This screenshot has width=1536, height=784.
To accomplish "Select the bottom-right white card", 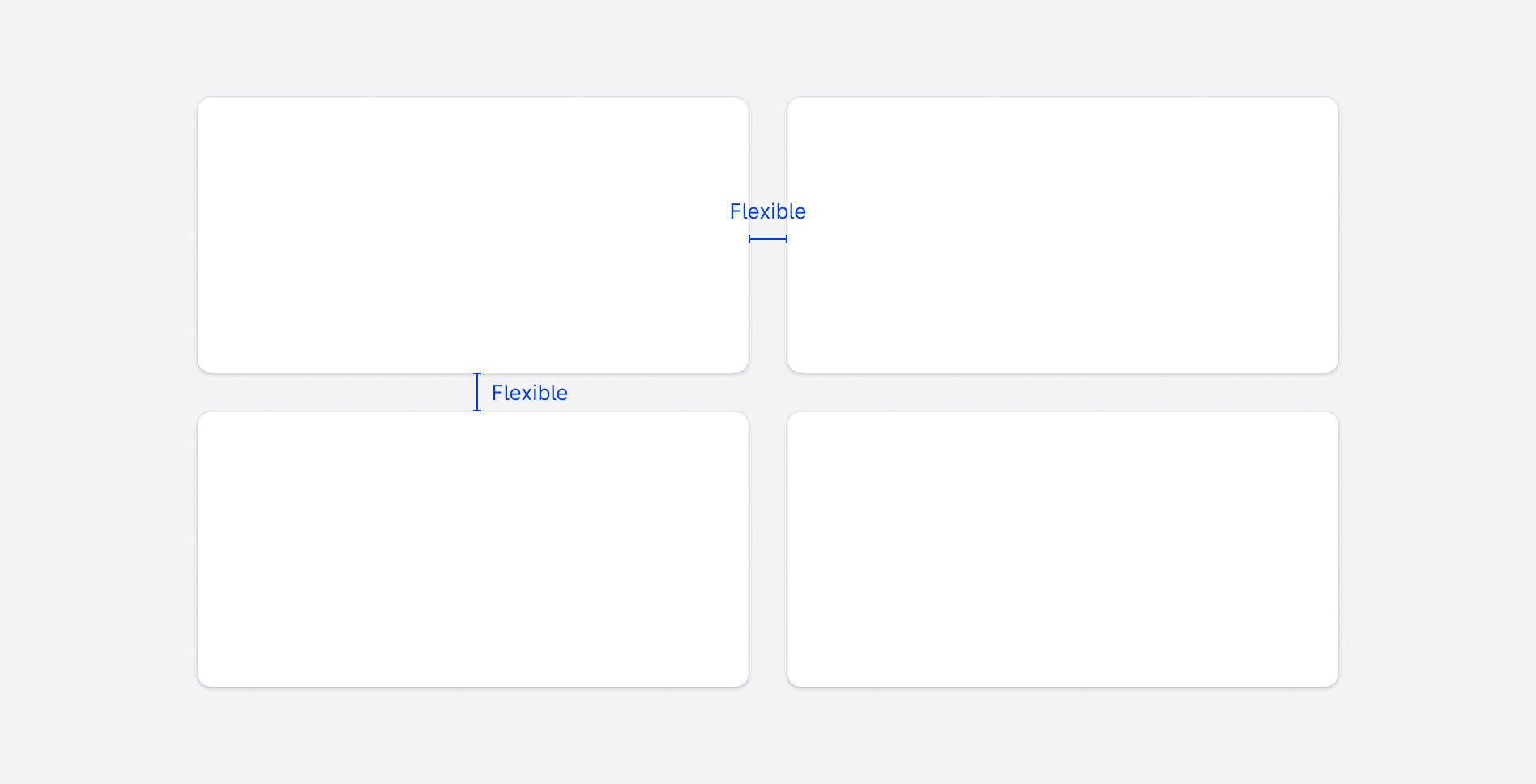I will pyautogui.click(x=1062, y=549).
